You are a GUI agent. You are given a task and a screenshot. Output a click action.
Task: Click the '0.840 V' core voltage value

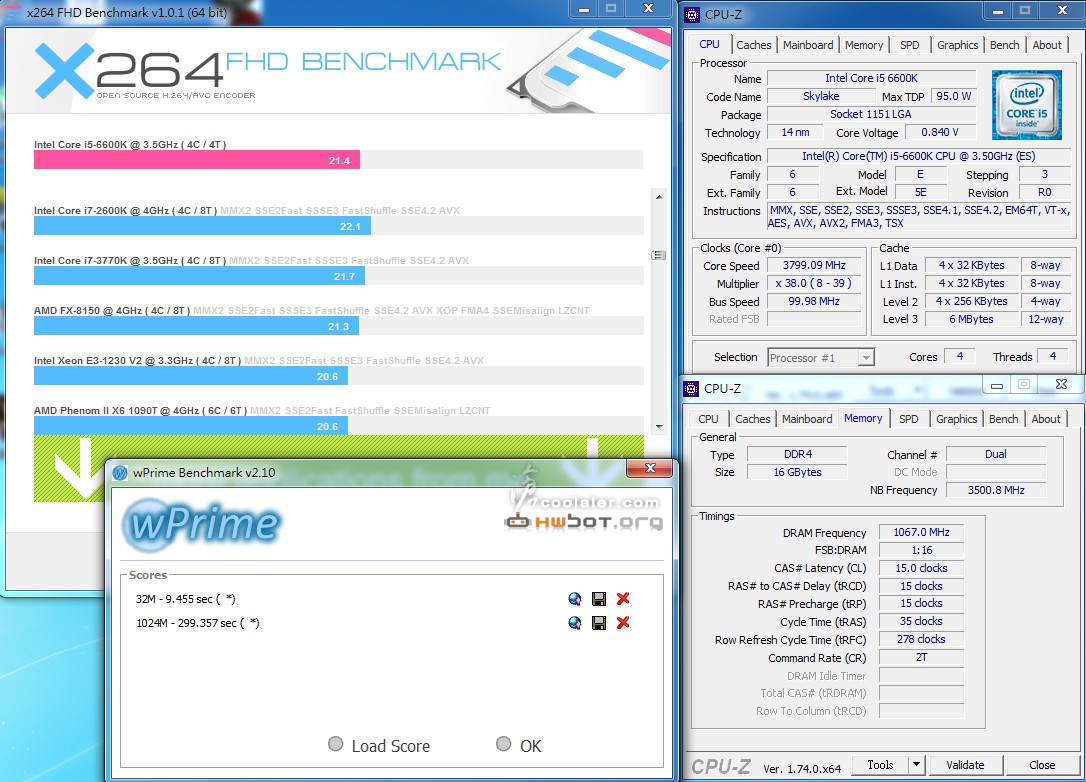tap(940, 132)
